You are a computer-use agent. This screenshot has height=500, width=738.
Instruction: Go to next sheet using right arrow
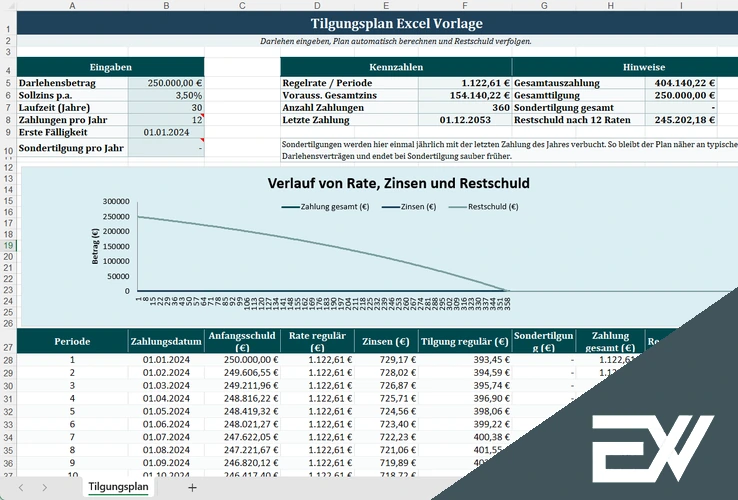44,487
